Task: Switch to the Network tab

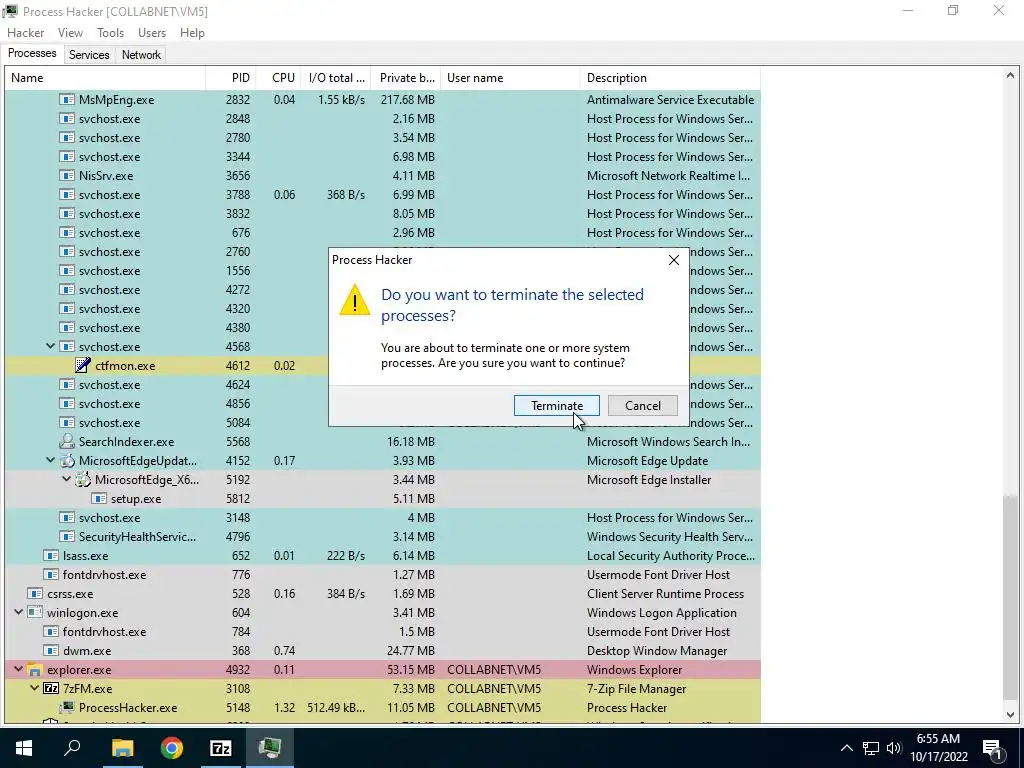Action: (141, 55)
